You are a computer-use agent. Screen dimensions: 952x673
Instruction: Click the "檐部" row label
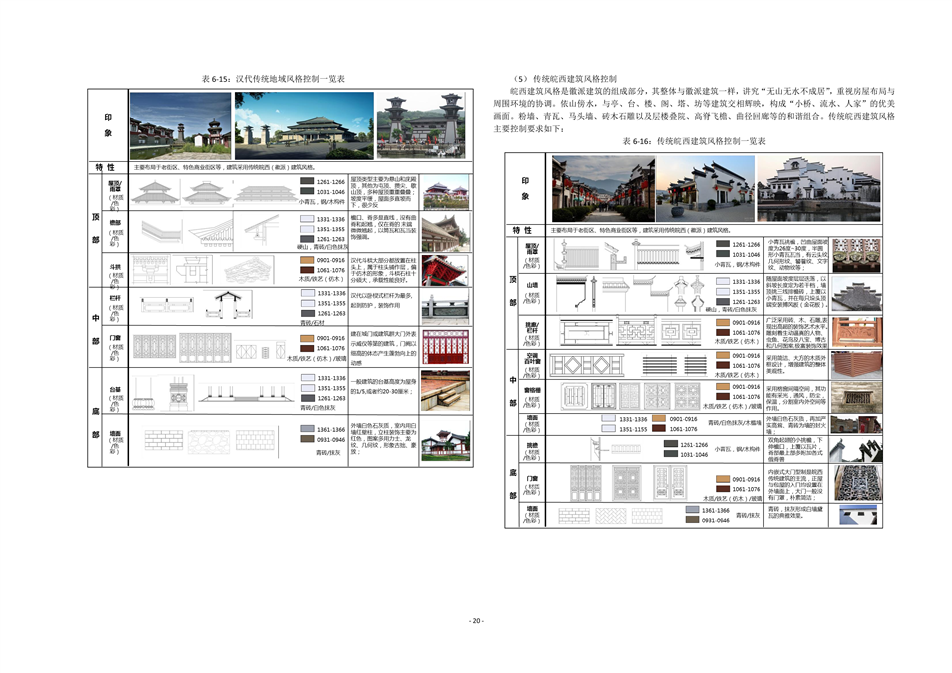[x=115, y=223]
